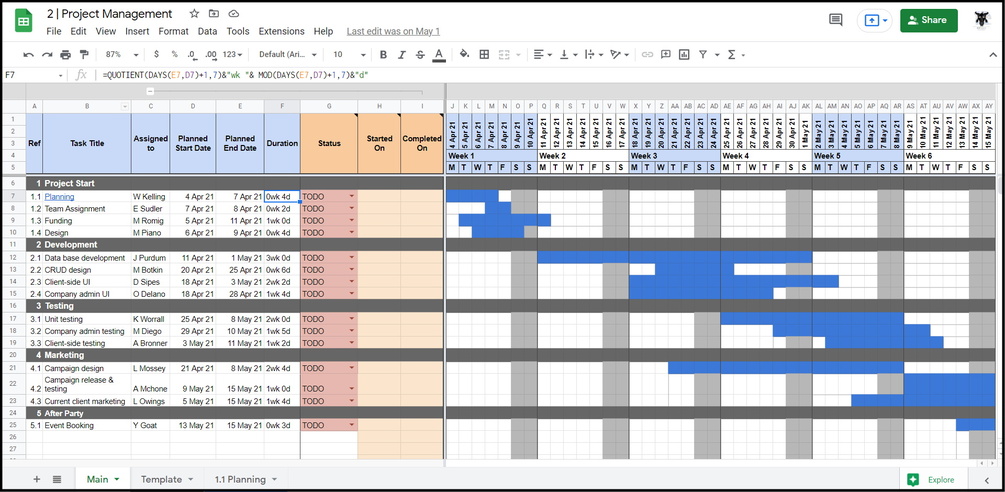Open the font family dropdown
The width and height of the screenshot is (1005, 492).
287,54
